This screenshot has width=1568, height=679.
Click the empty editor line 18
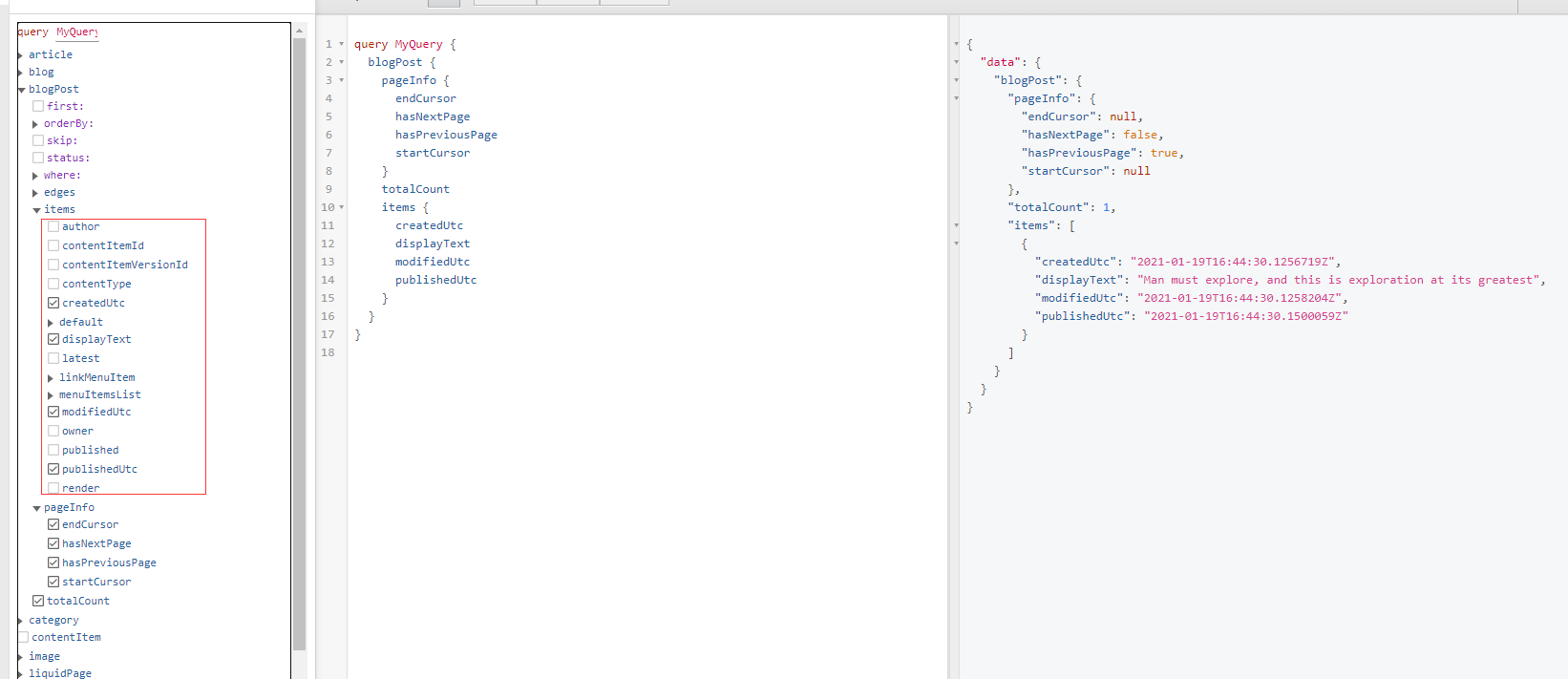click(x=647, y=352)
